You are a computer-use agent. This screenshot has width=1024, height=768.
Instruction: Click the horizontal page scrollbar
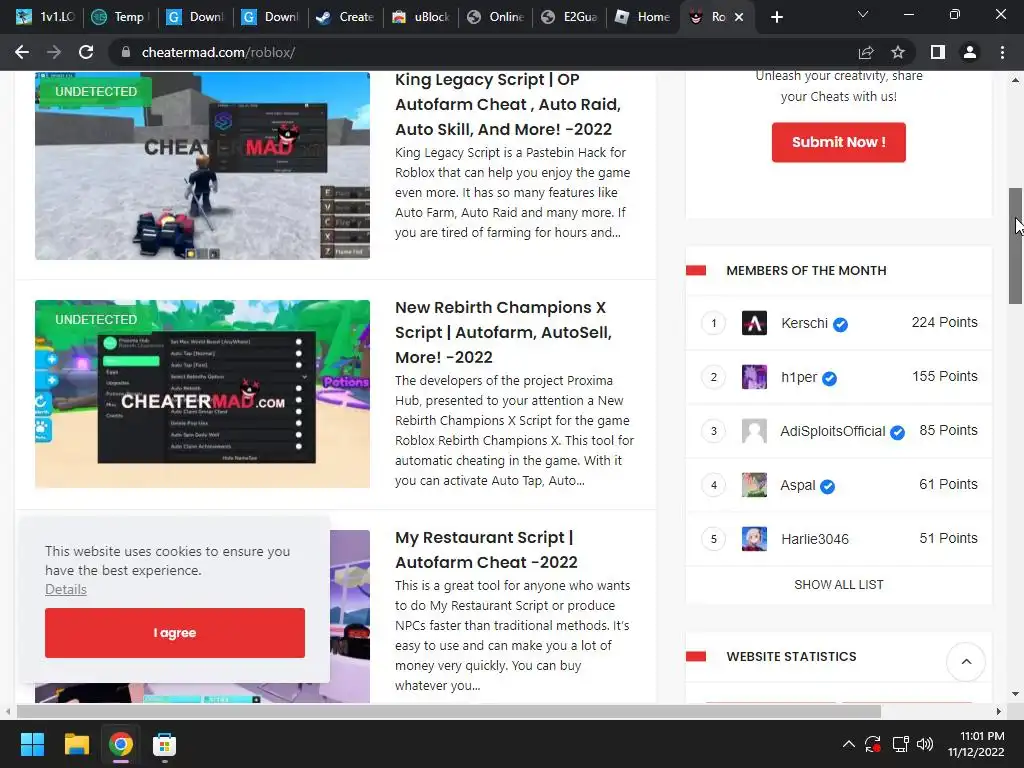449,711
